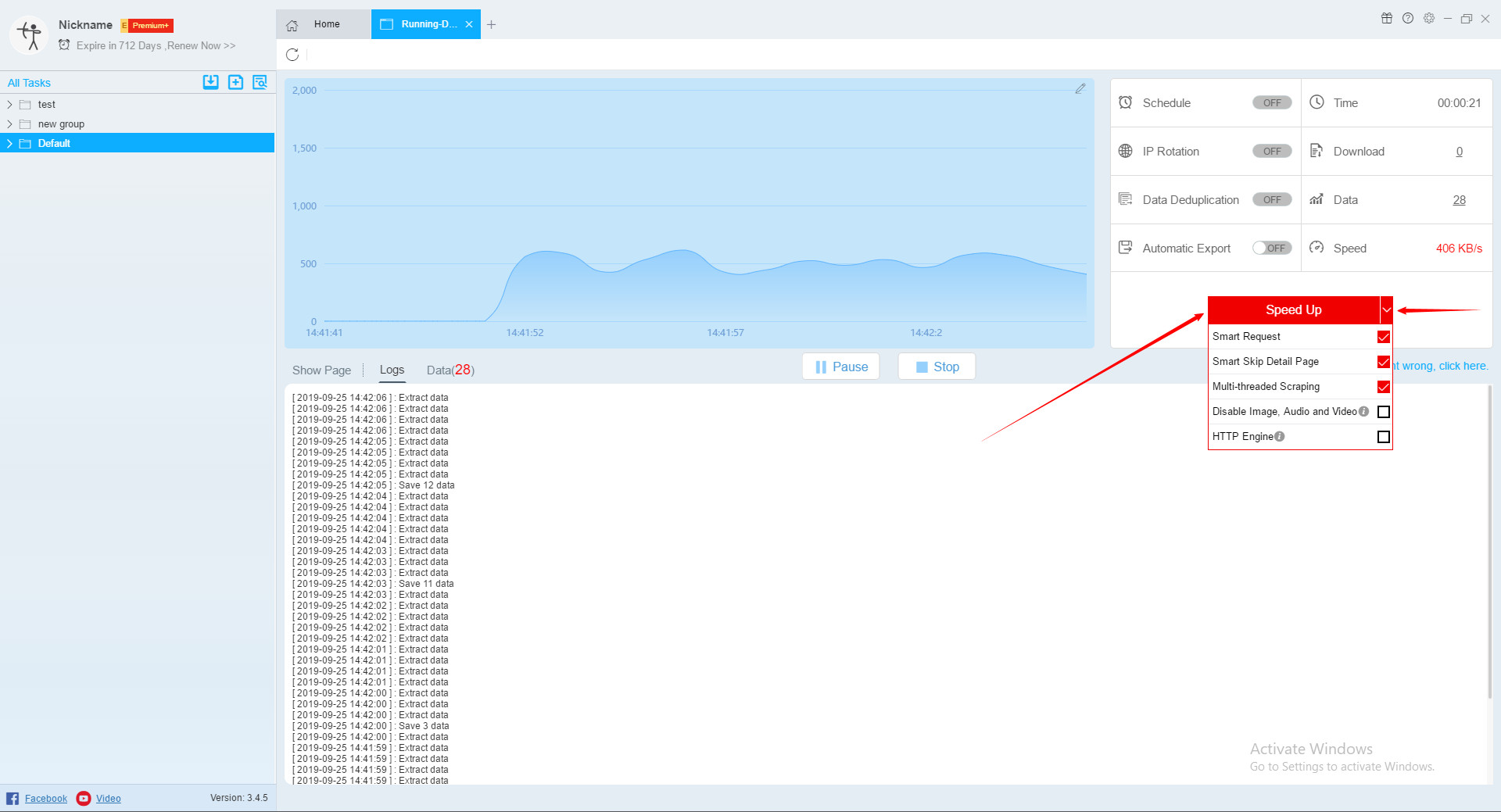Viewport: 1501px width, 812px height.
Task: Click the new task plus icon in sidebar
Action: (x=235, y=82)
